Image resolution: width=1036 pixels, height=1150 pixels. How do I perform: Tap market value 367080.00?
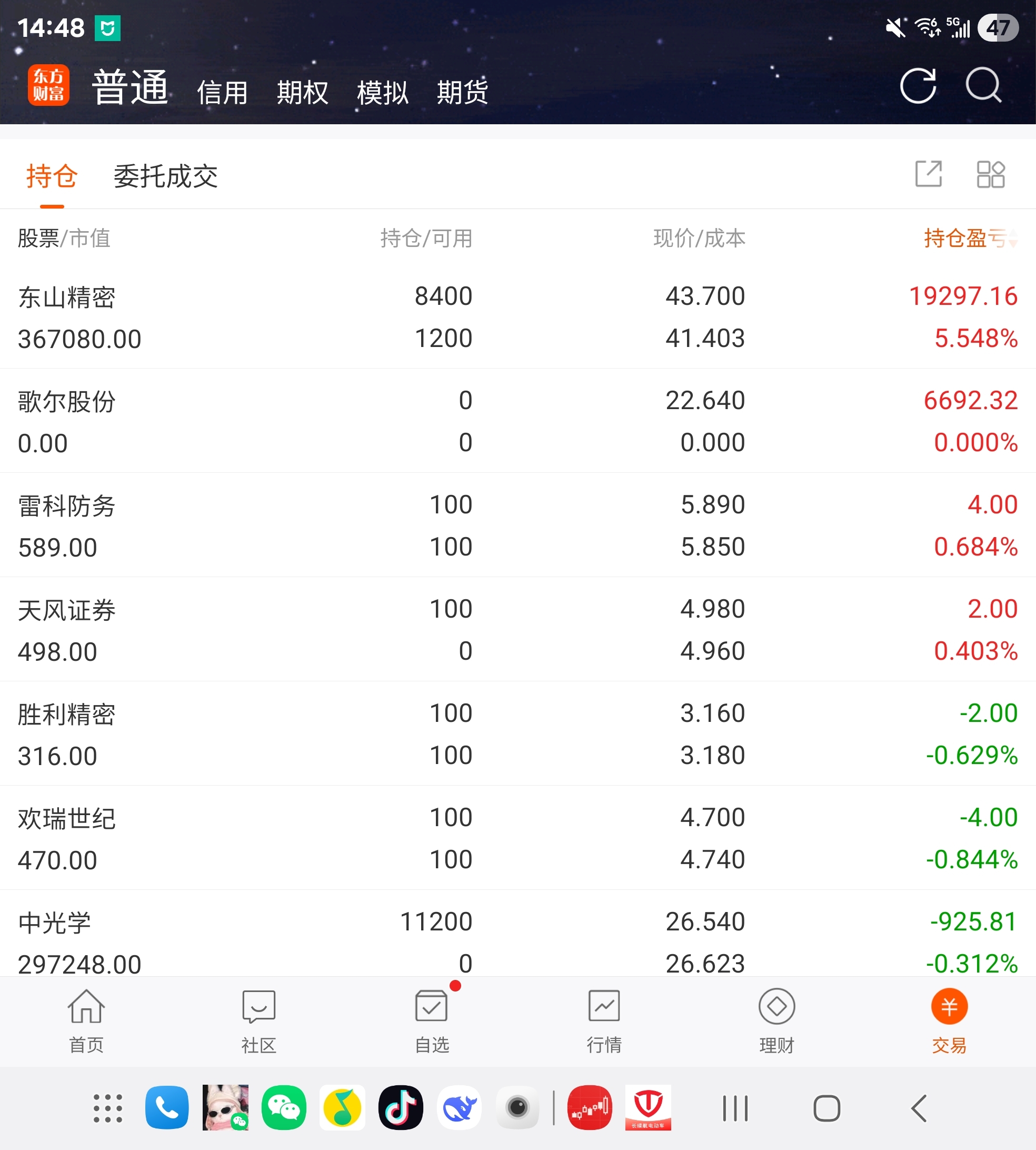(x=79, y=339)
